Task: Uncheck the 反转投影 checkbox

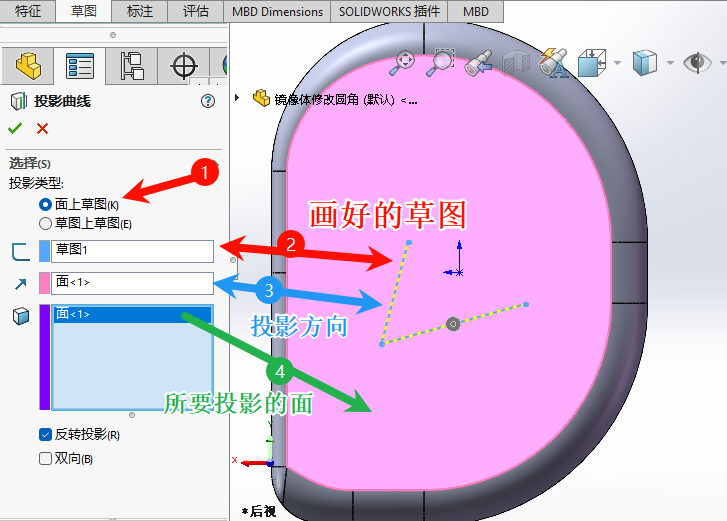Action: [45, 435]
